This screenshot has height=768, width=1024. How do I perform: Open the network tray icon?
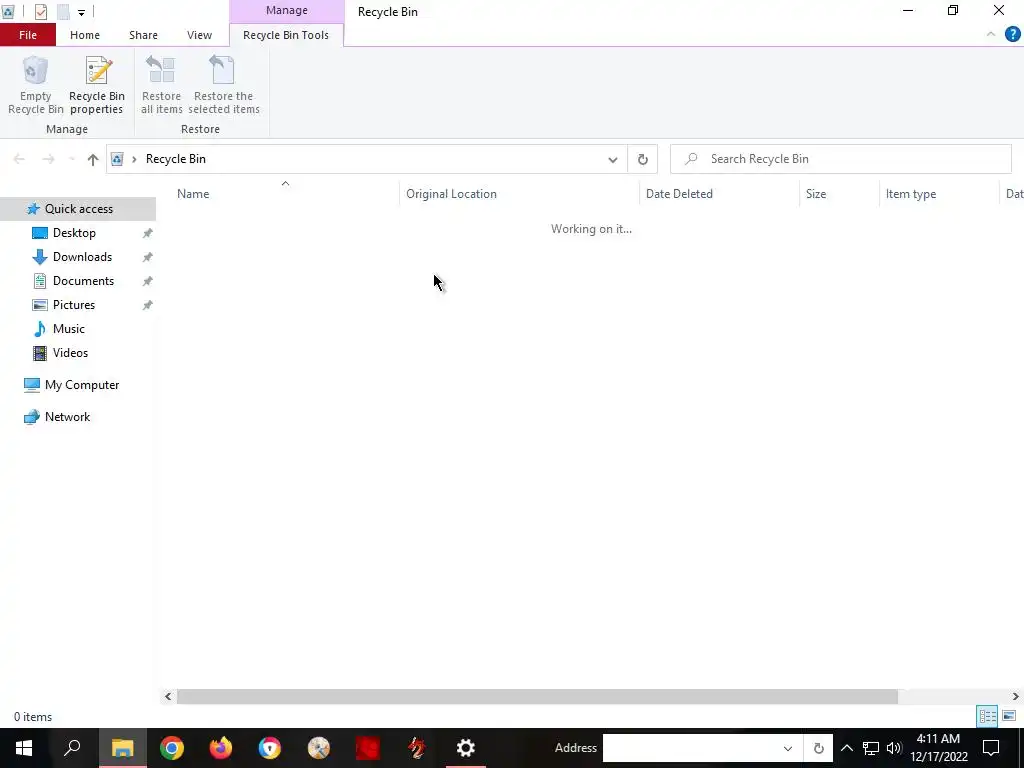(x=871, y=748)
